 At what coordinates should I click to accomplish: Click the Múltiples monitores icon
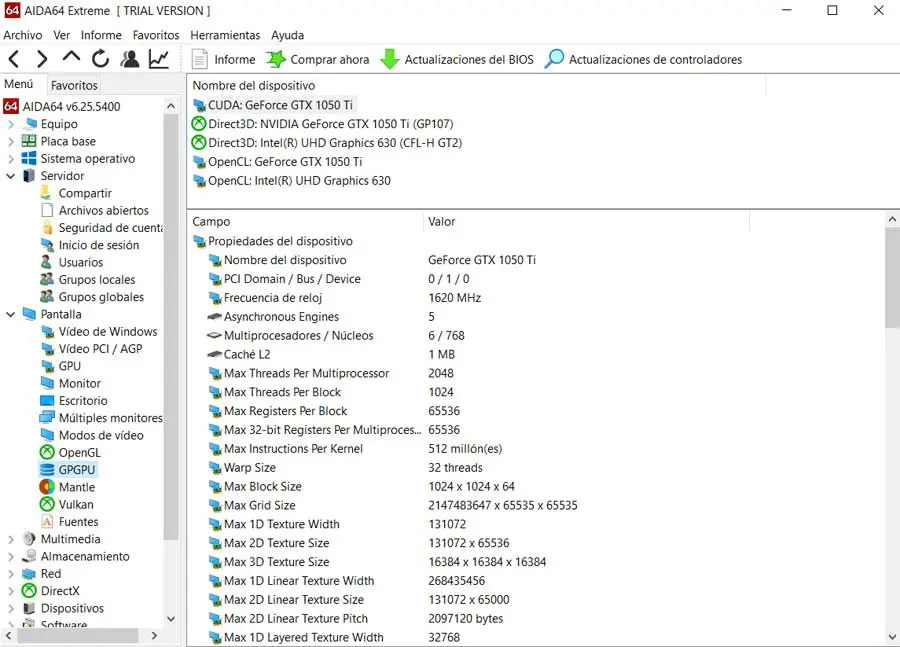coord(48,417)
